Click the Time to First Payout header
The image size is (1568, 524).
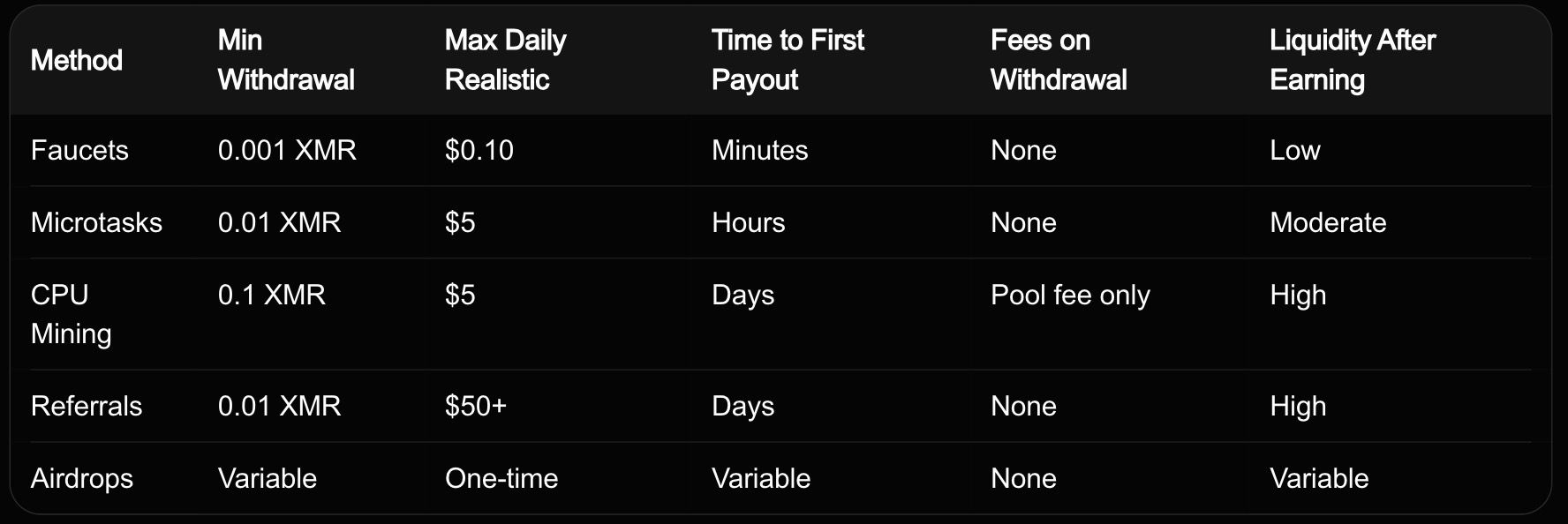(788, 60)
